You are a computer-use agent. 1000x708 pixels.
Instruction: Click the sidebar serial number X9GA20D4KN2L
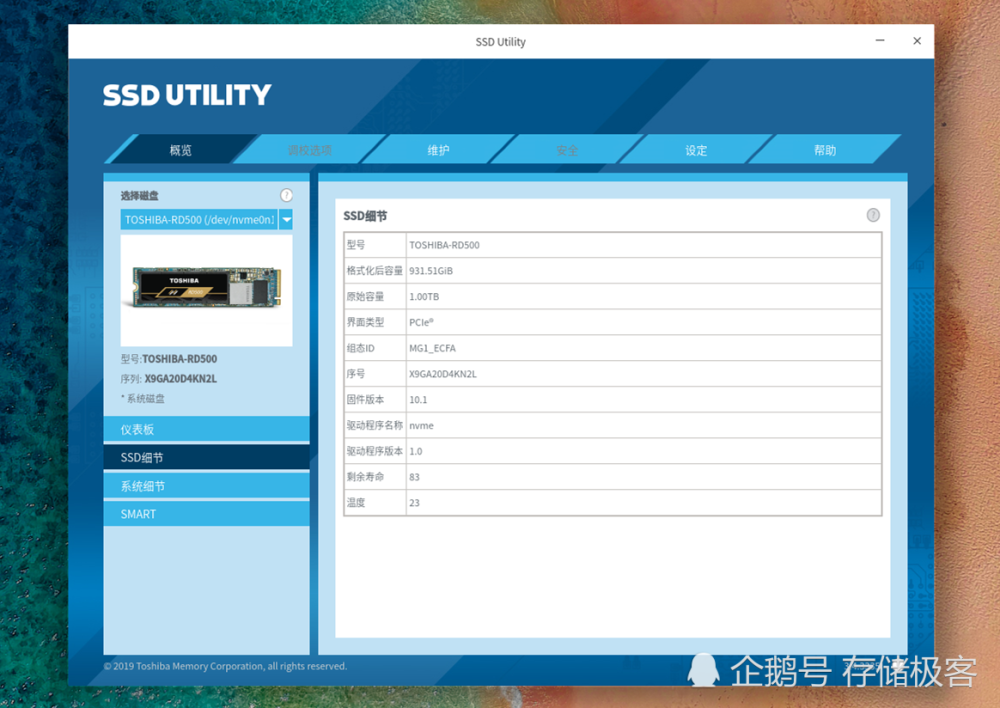180,379
